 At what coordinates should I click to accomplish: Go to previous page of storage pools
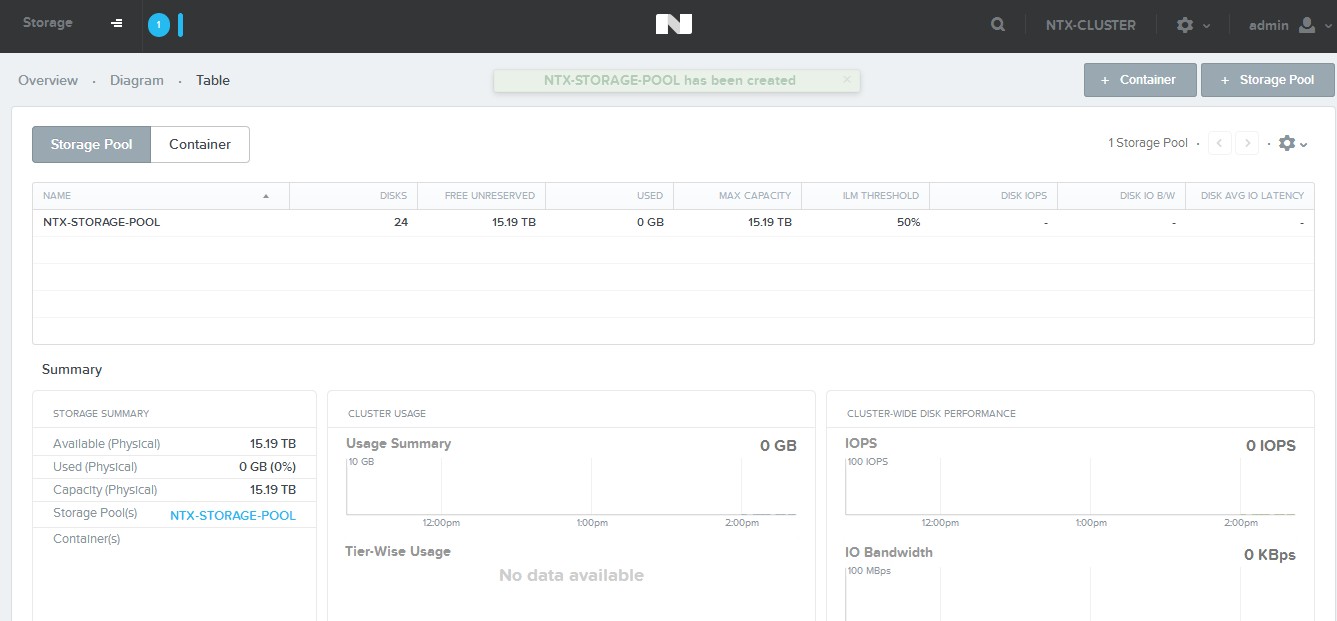pyautogui.click(x=1219, y=143)
